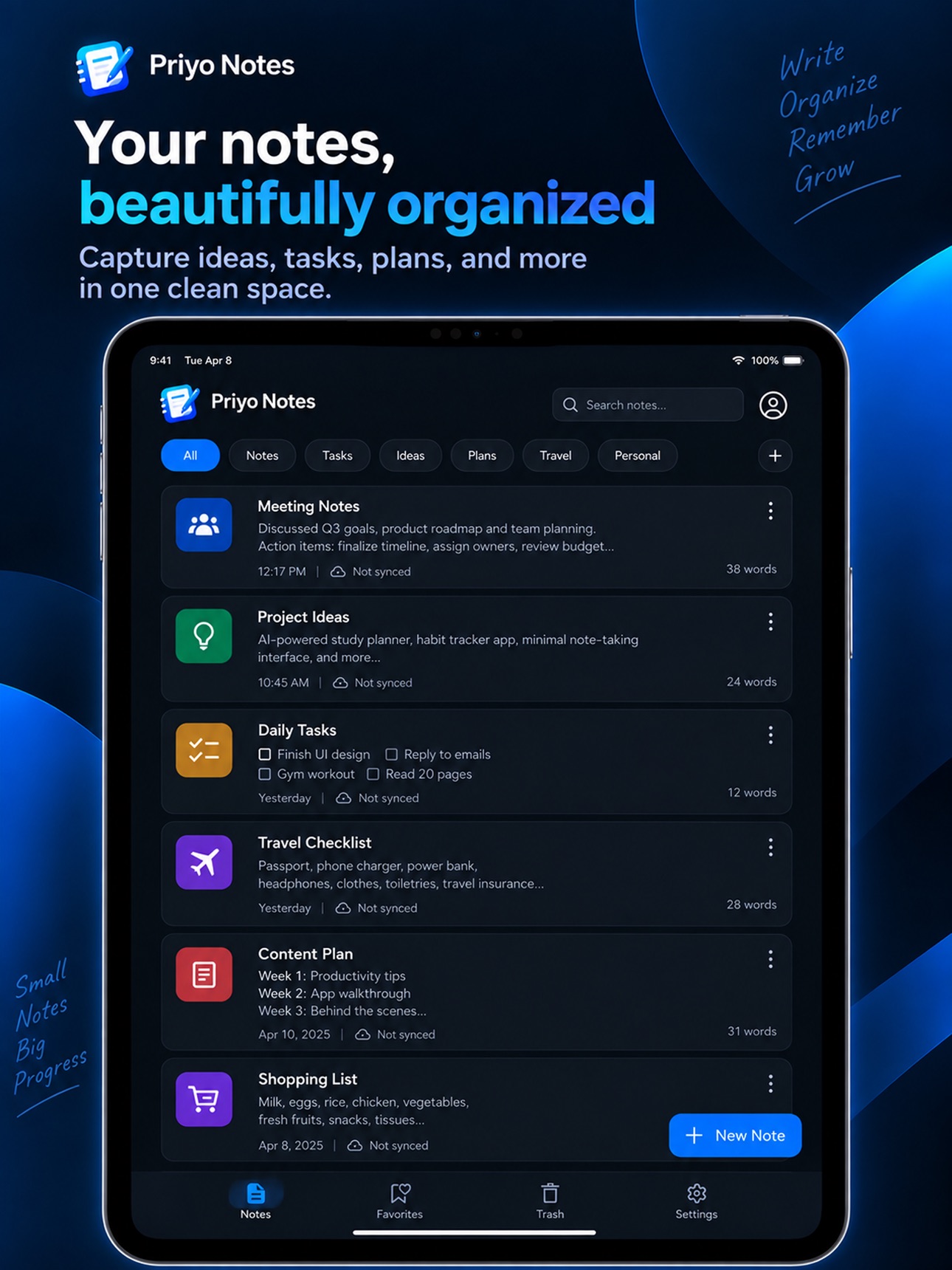Click the Wi-Fi status icon
The width and height of the screenshot is (952, 1270).
point(737,360)
